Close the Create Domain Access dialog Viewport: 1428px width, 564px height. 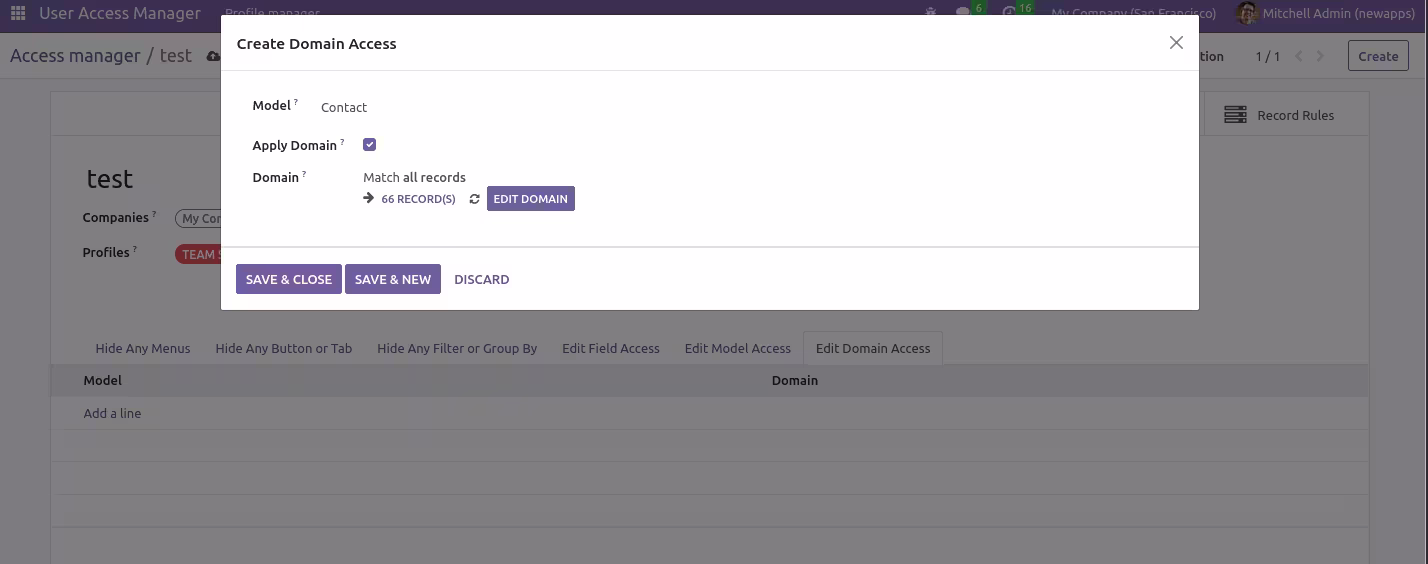(1176, 43)
